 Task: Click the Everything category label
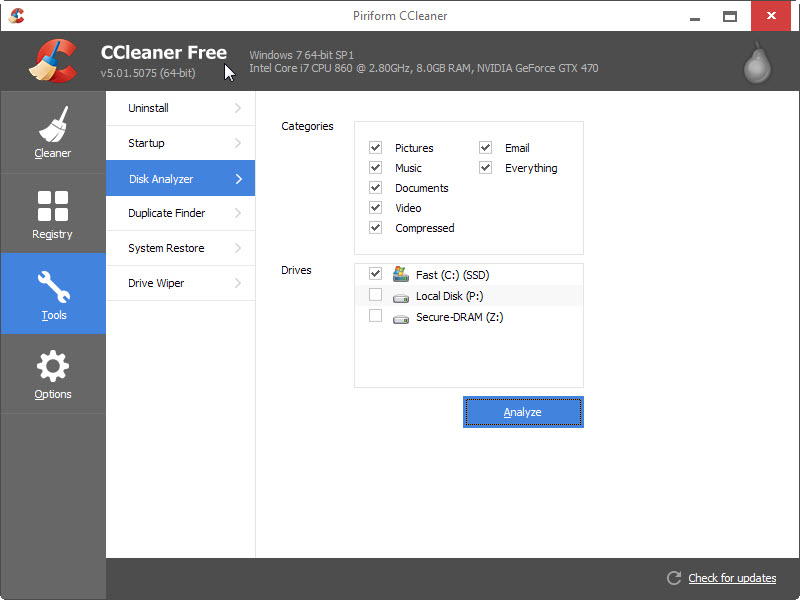(531, 168)
